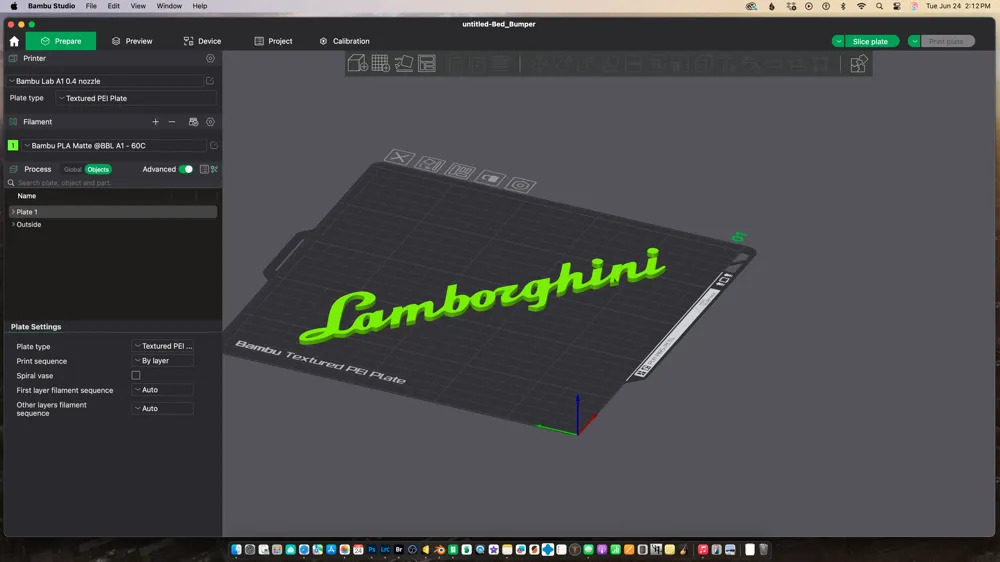The image size is (1000, 562).
Task: Open the printer preset dropdown
Action: click(105, 81)
